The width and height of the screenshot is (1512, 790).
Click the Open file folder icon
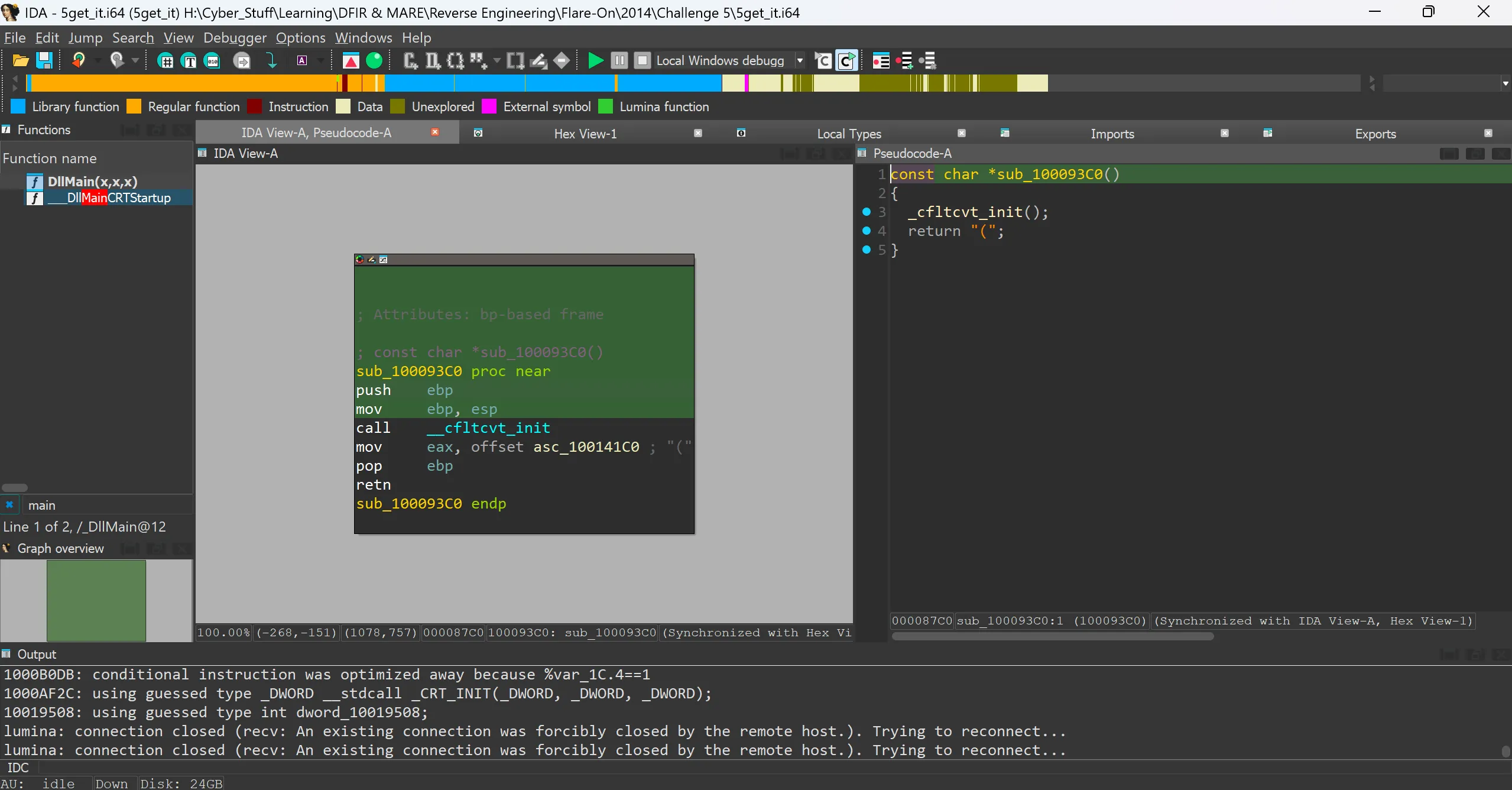[x=20, y=60]
